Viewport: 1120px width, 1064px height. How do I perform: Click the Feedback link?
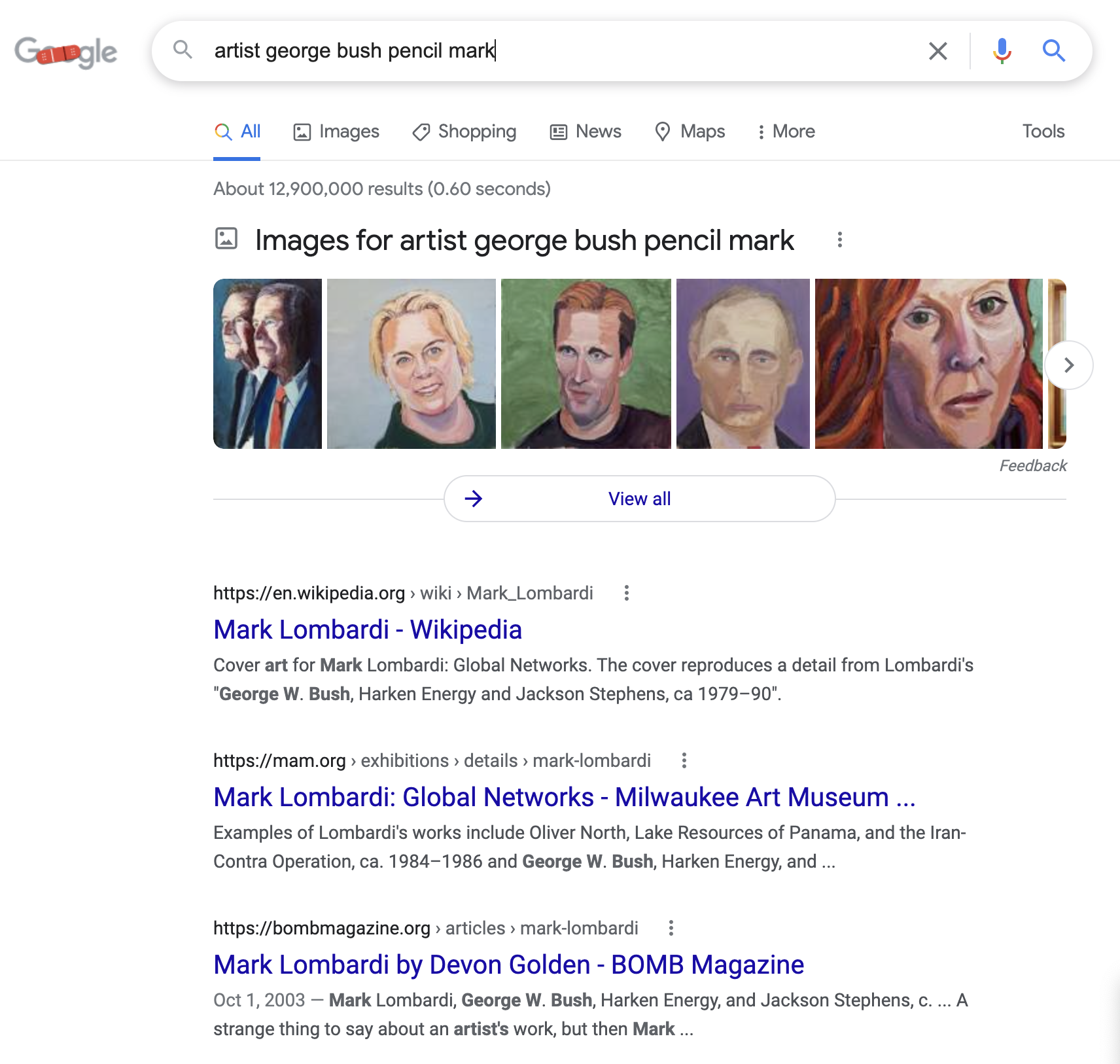point(1032,465)
